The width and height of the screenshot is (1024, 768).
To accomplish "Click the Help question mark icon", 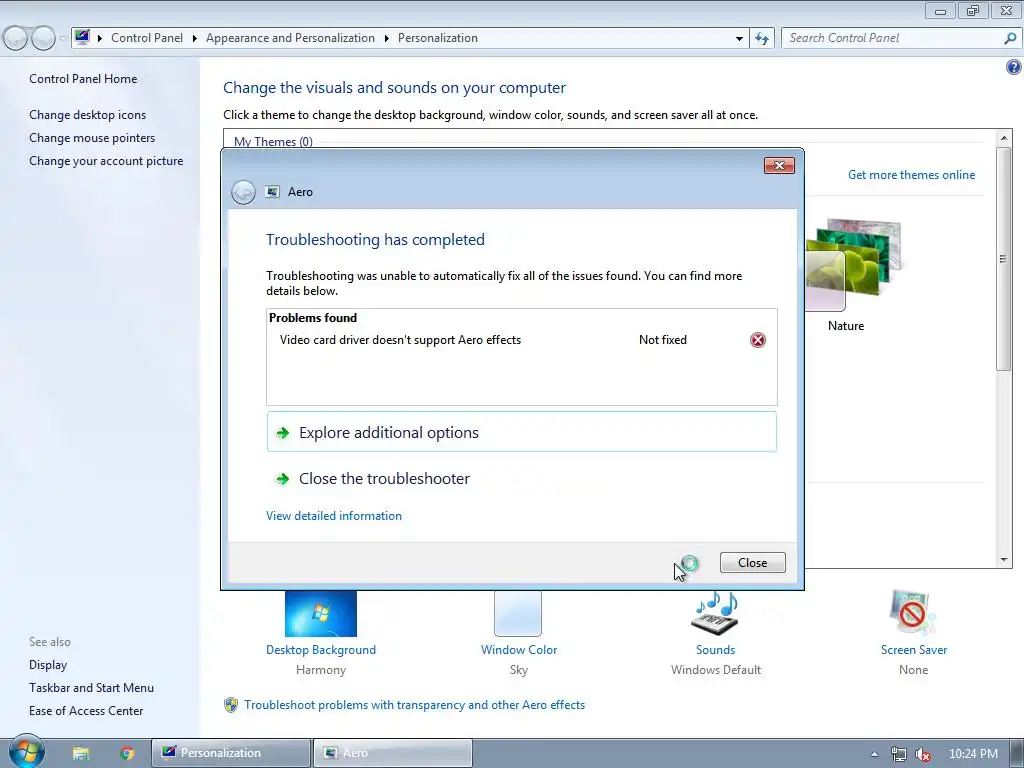I will (1014, 67).
